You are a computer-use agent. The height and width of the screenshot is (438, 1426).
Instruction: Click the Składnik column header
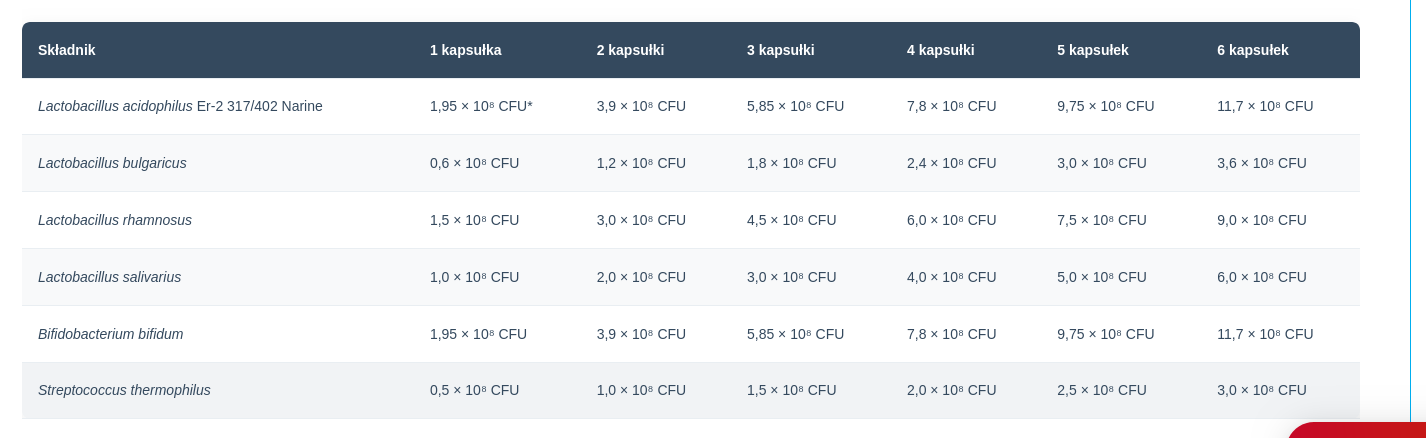tap(67, 50)
